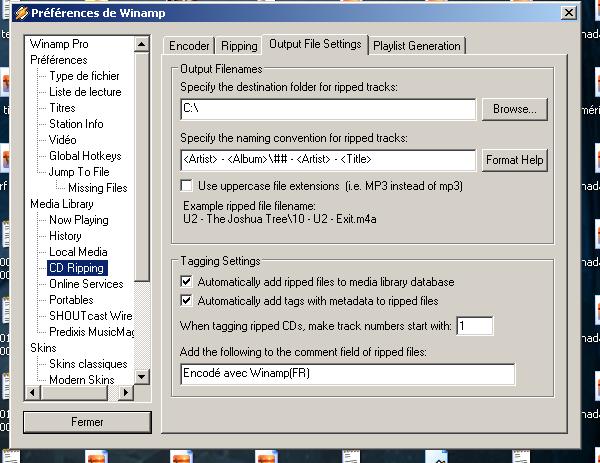
Task: Open Format Help
Action: 515,160
